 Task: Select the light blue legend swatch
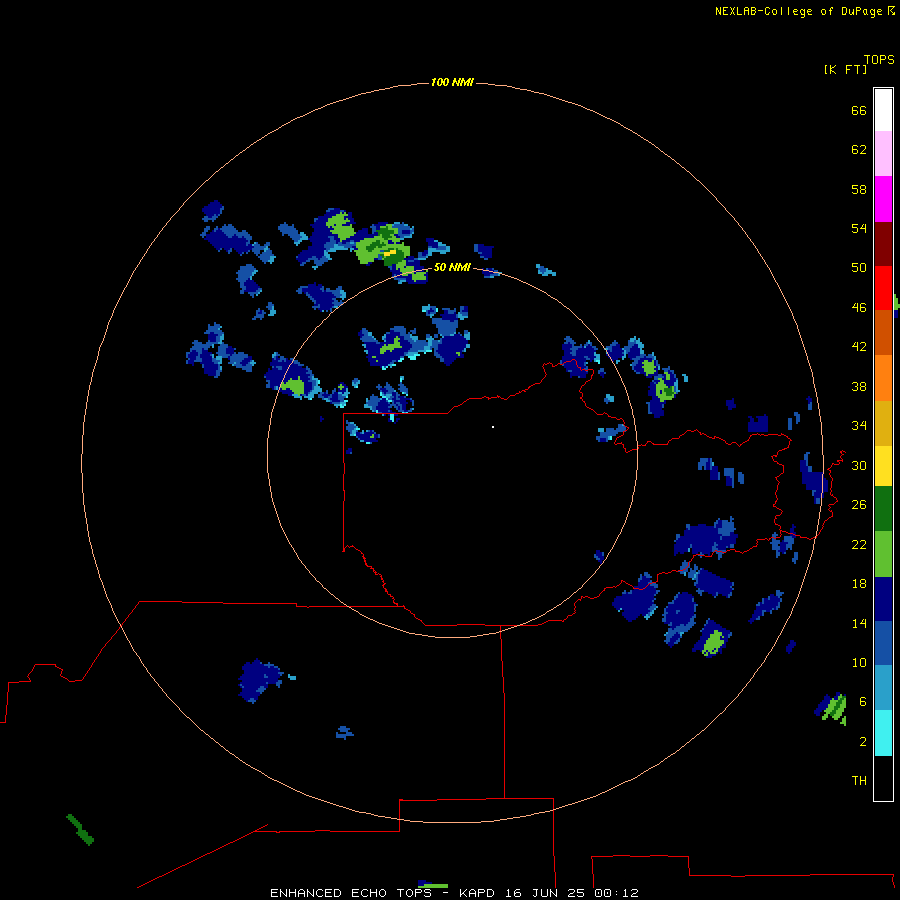[x=883, y=688]
